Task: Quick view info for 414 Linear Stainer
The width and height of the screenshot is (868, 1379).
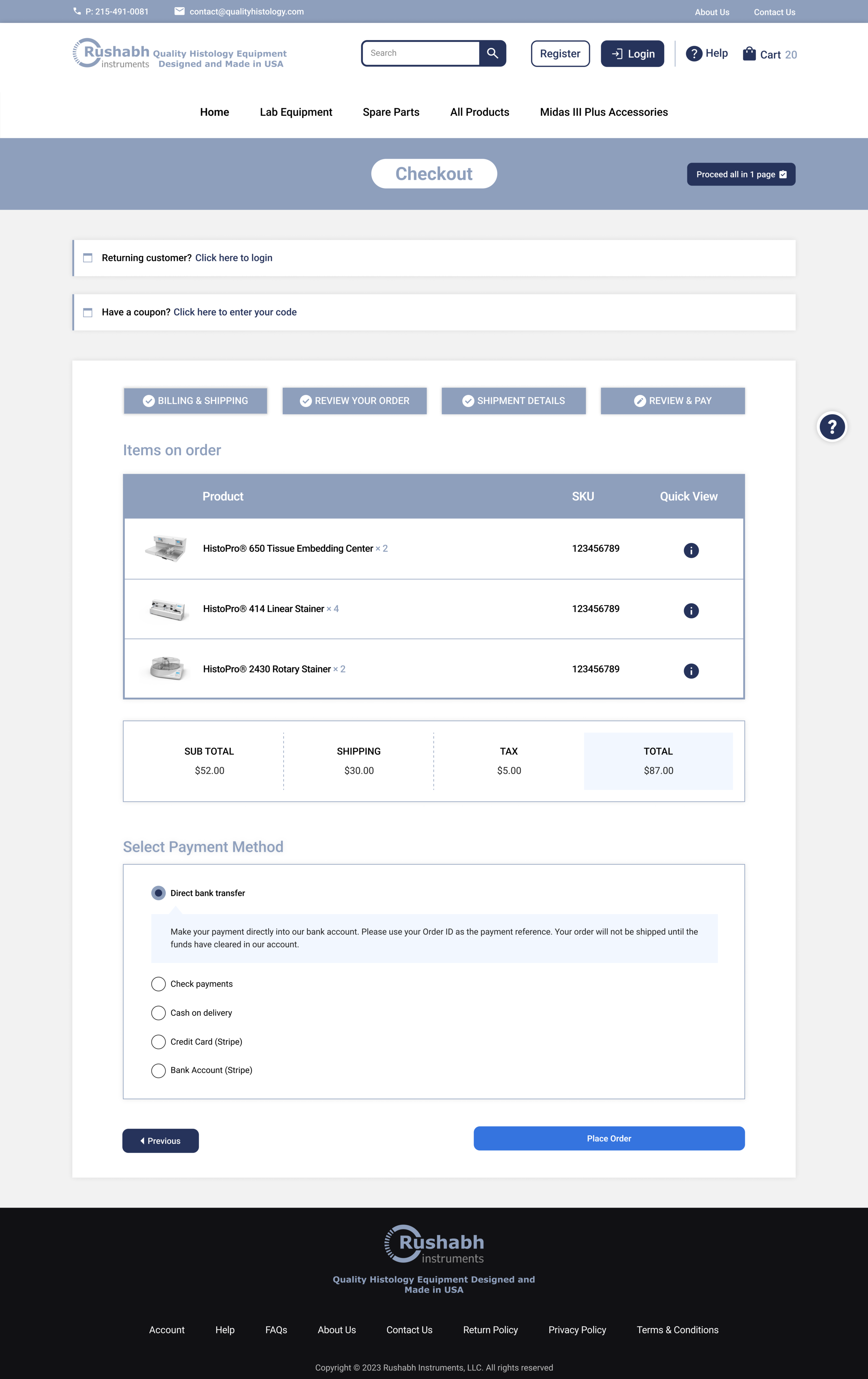Action: pyautogui.click(x=691, y=610)
